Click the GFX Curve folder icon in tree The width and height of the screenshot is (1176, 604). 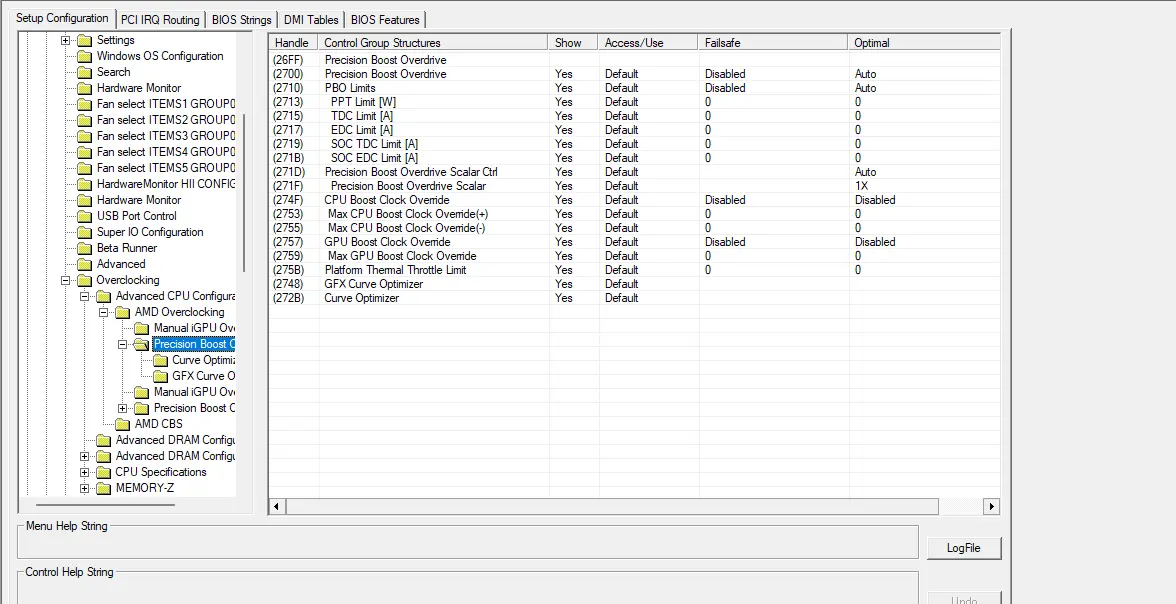pyautogui.click(x=160, y=377)
